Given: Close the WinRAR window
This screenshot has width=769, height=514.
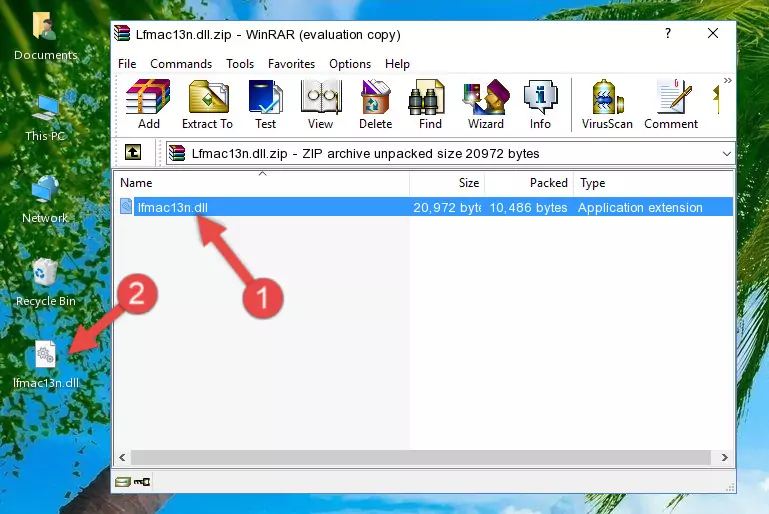Looking at the screenshot, I should tap(713, 33).
